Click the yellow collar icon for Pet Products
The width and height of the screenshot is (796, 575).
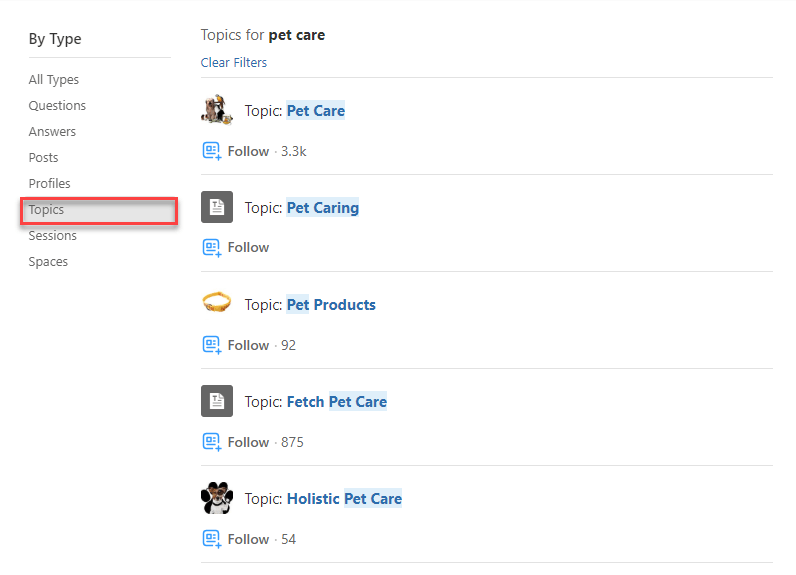(x=217, y=302)
